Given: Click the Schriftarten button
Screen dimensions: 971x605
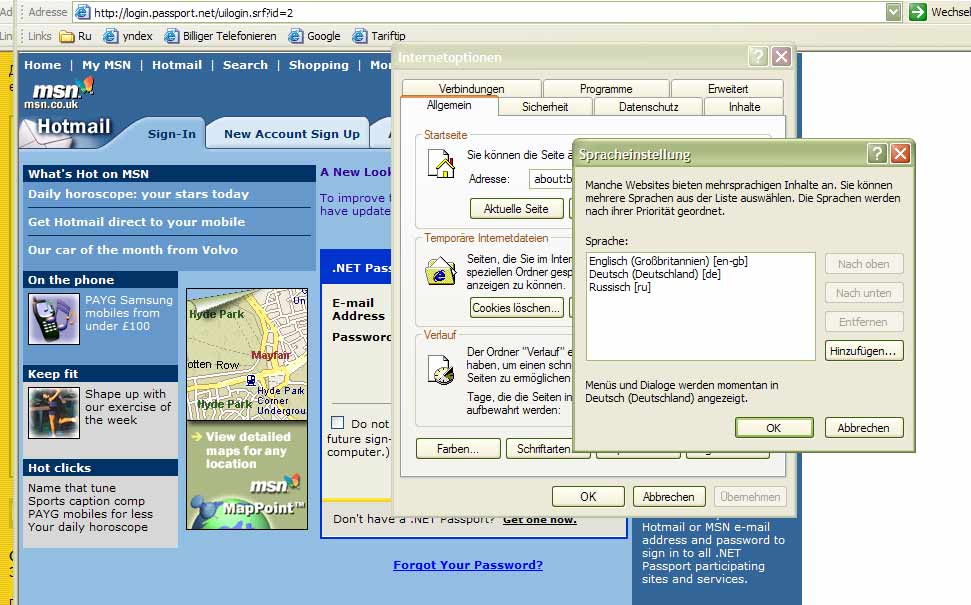Looking at the screenshot, I should [544, 448].
